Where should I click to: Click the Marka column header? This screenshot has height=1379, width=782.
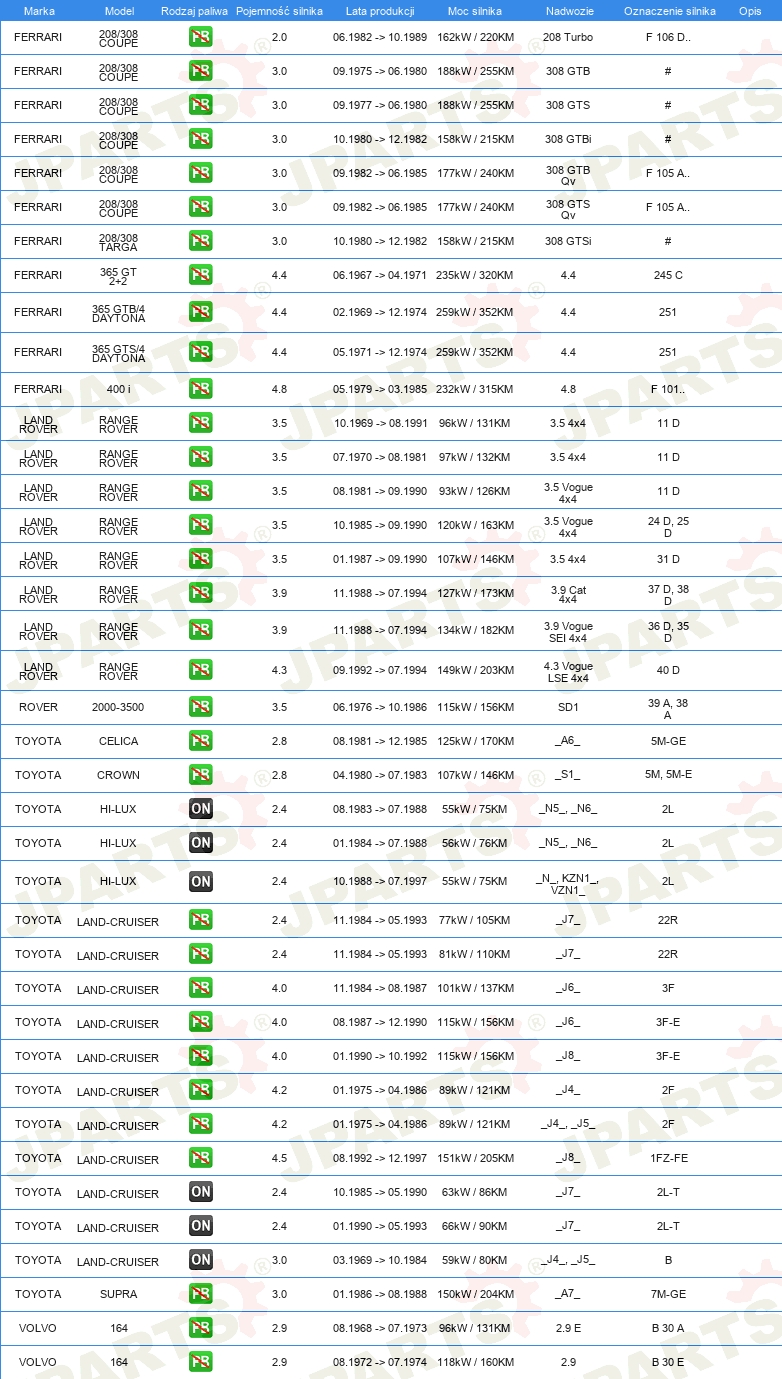[39, 10]
